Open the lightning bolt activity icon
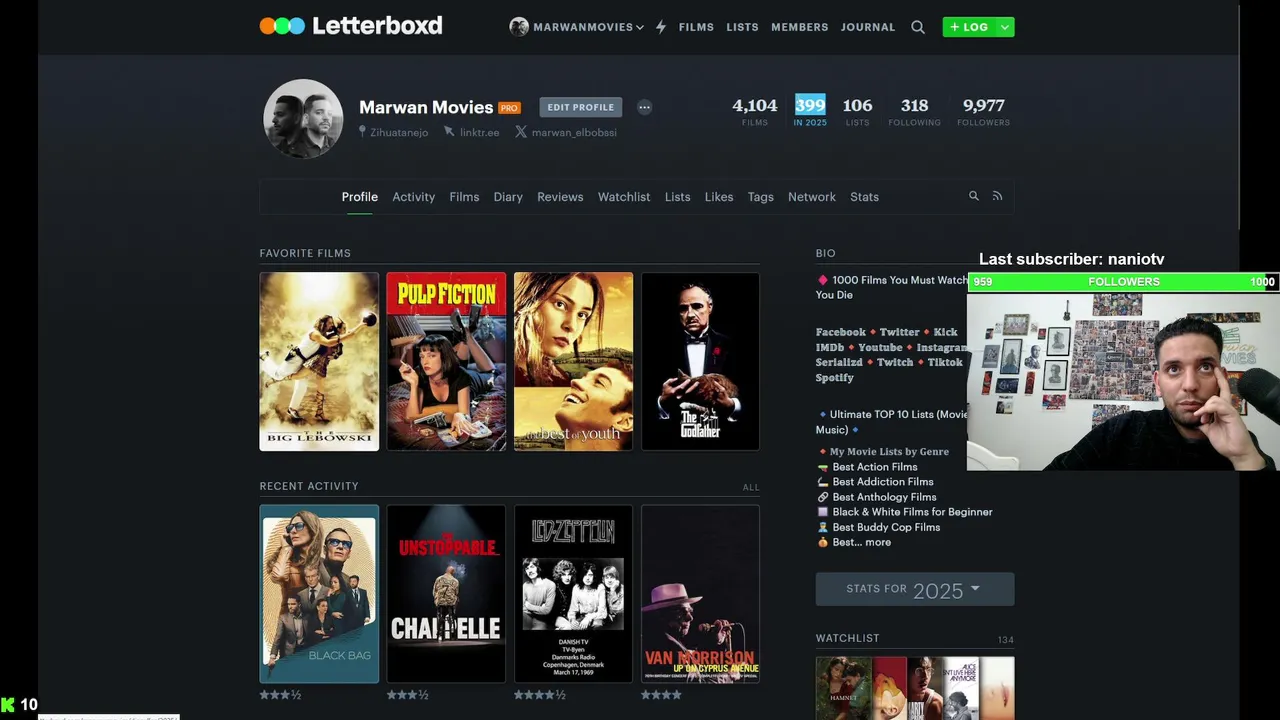 (661, 27)
